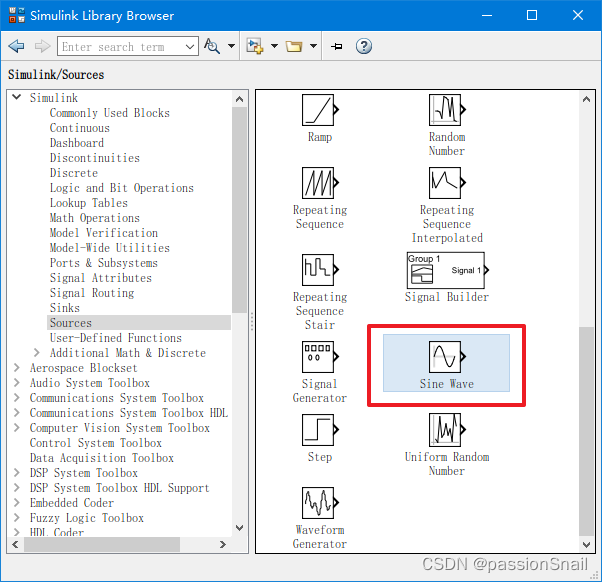
Task: Expand the Aerospace Blockset node
Action: [x=17, y=367]
